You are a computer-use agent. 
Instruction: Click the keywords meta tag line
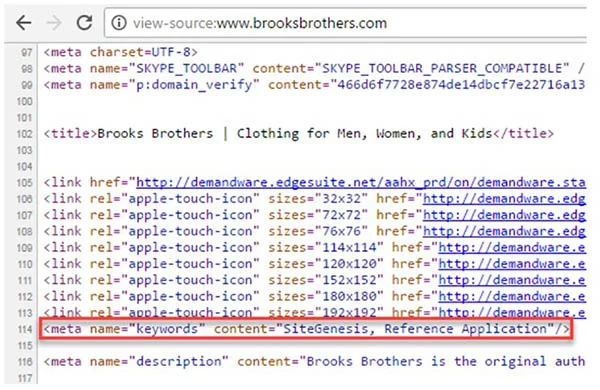click(x=307, y=329)
